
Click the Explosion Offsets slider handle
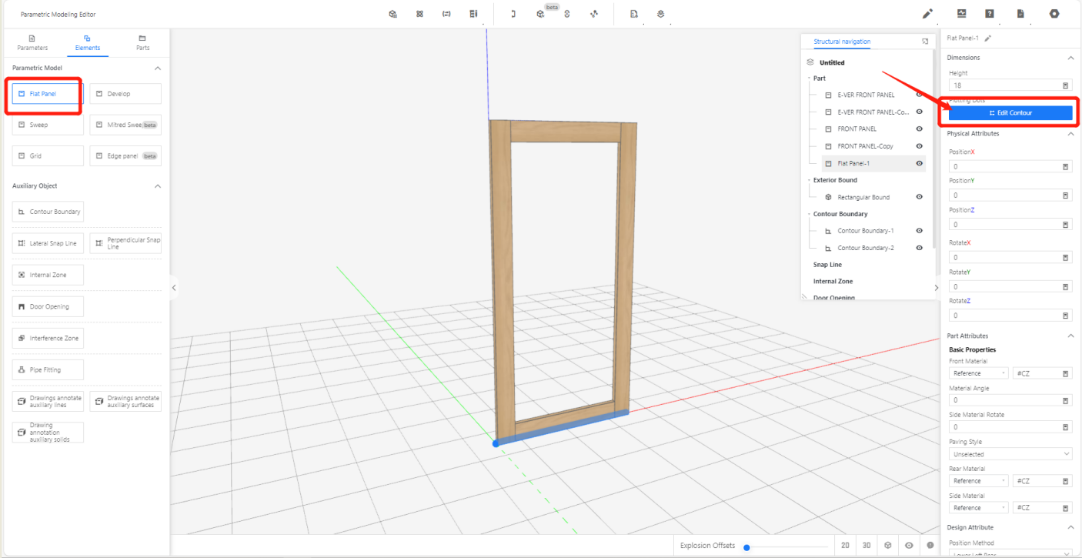[x=747, y=547]
